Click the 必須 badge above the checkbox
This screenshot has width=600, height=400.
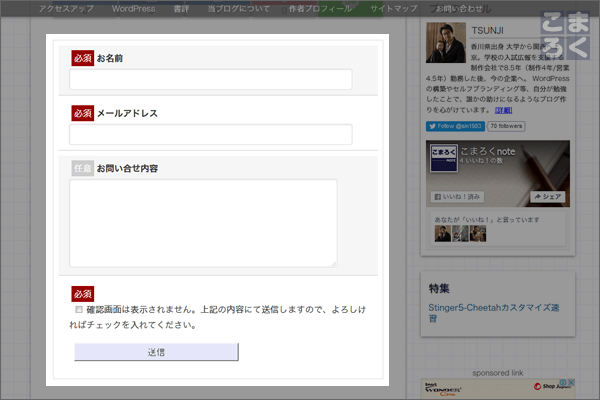[x=83, y=294]
